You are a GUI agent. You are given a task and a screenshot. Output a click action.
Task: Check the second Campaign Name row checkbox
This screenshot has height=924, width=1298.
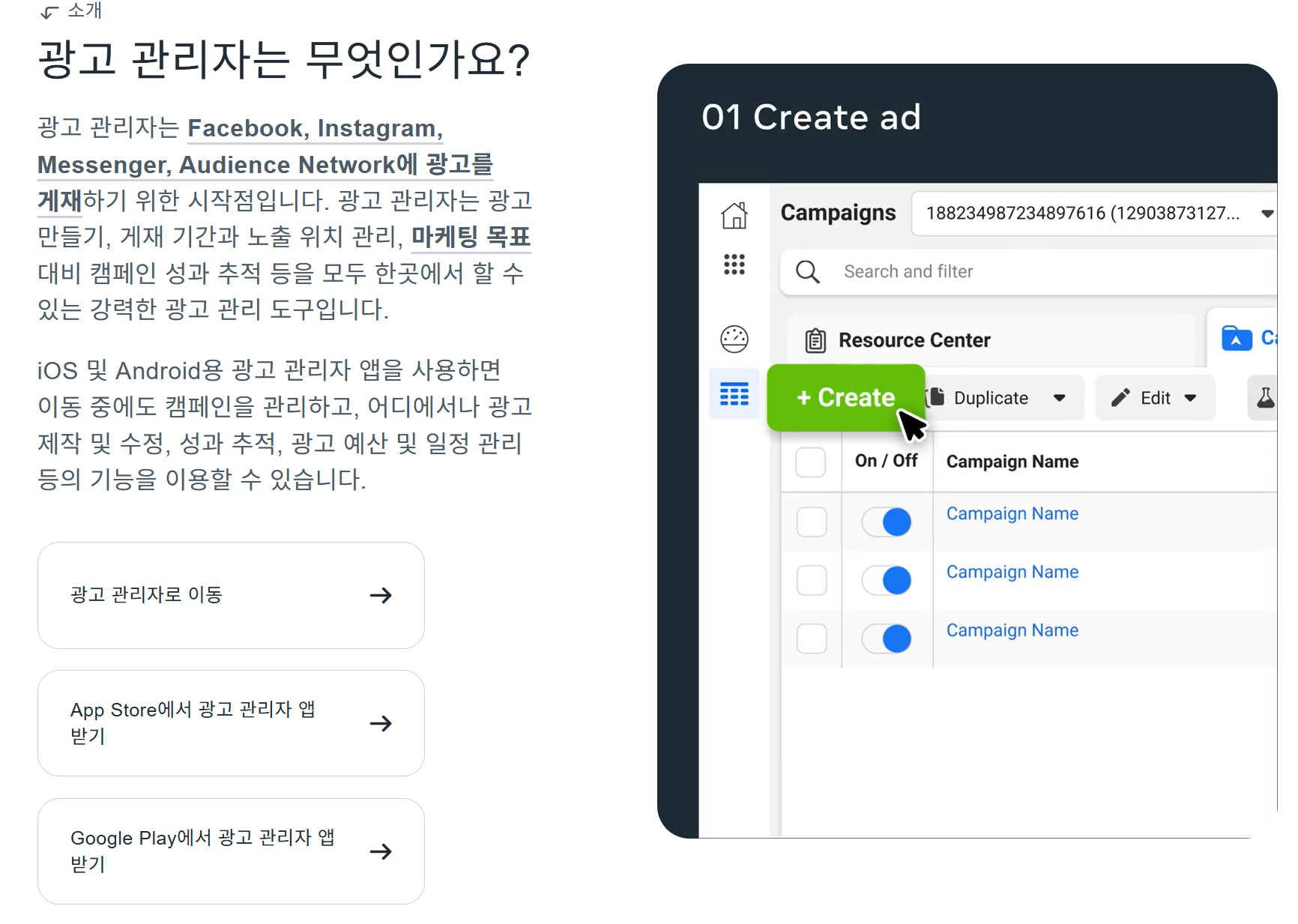pos(812,580)
